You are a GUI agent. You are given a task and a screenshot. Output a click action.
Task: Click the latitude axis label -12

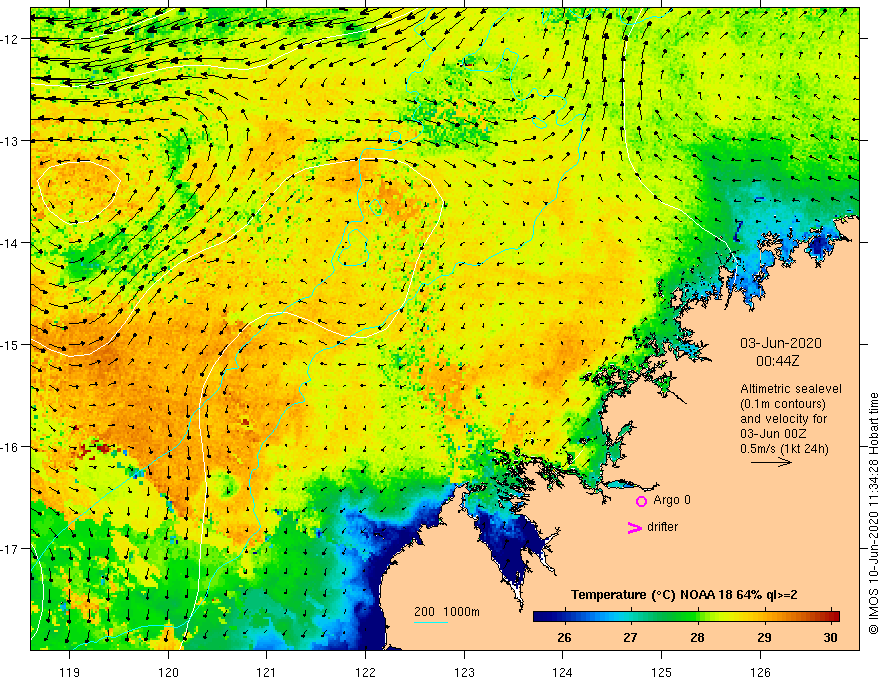(10, 39)
